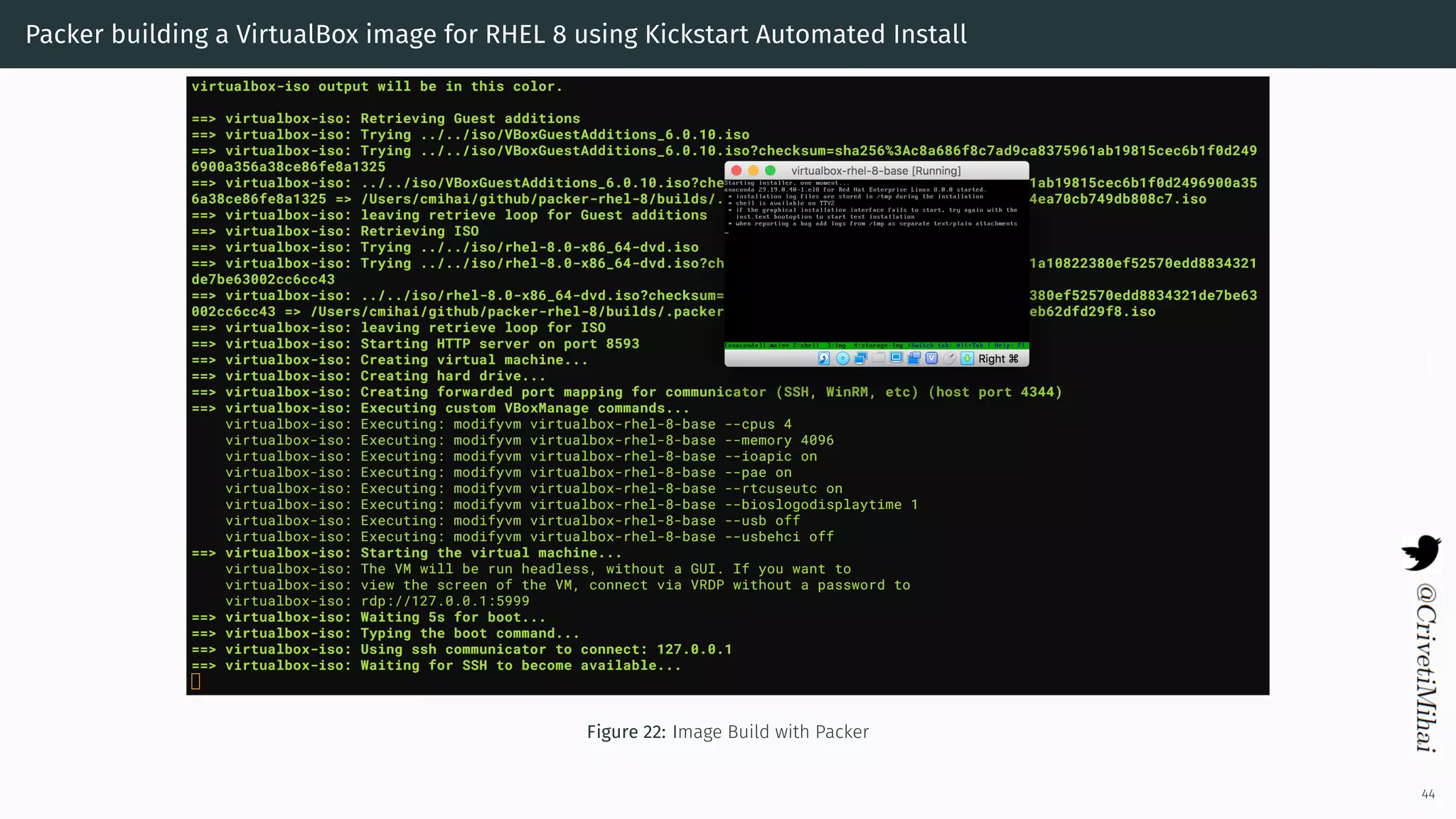Click the 'Creating hard drive...' line
Screen dimensions: 1456x819
368,376
